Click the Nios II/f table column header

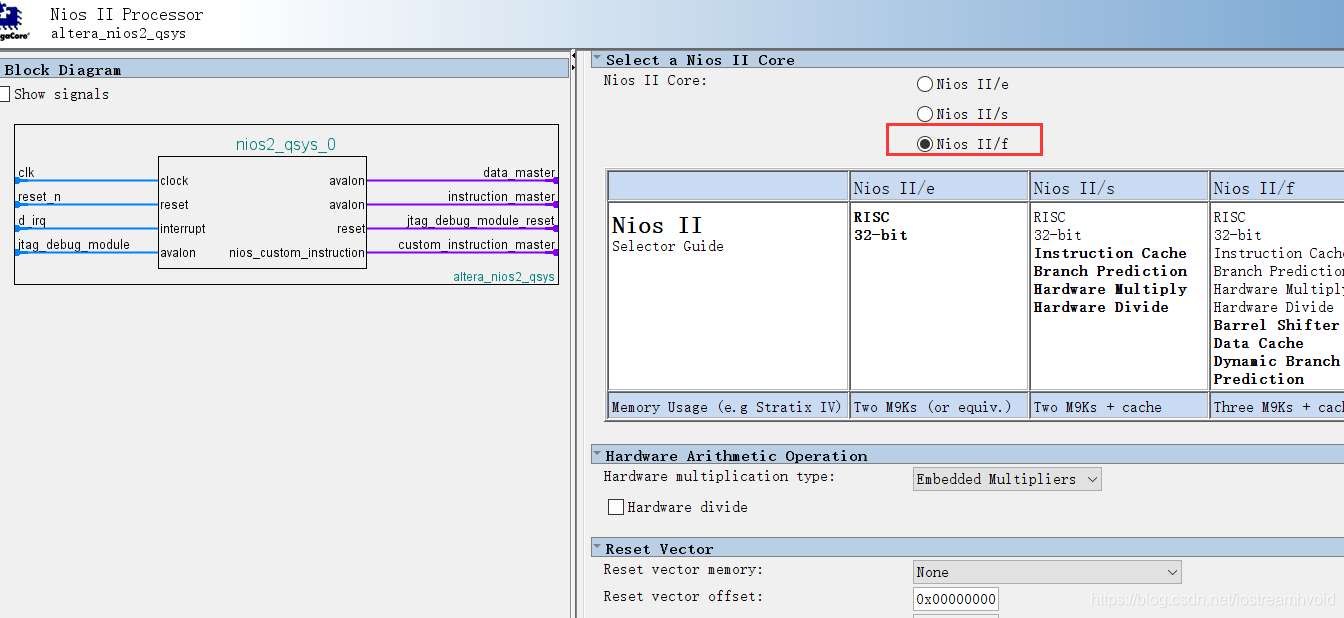[1277, 187]
